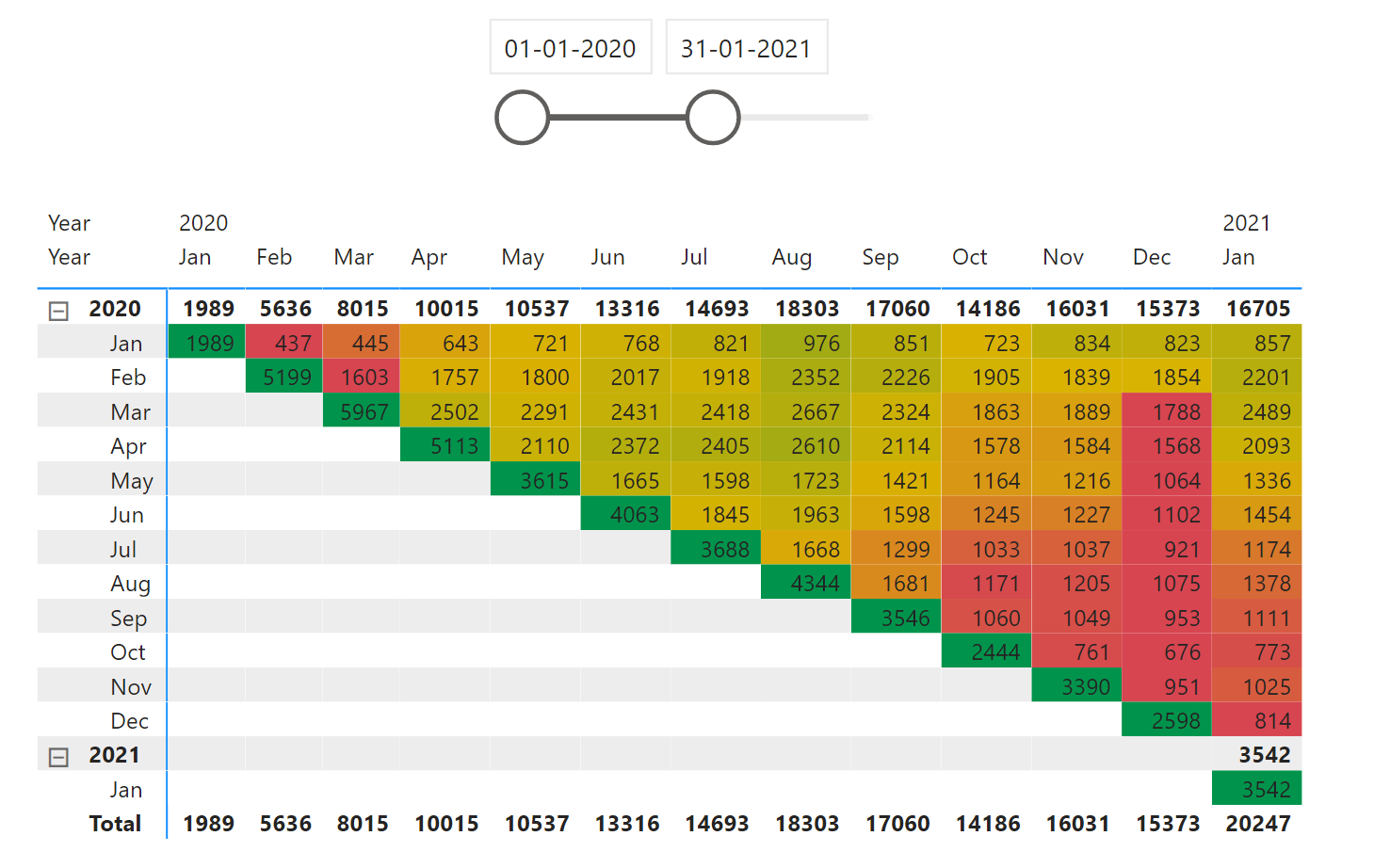Click the 2021 column year header
1390x868 pixels.
tap(1246, 223)
